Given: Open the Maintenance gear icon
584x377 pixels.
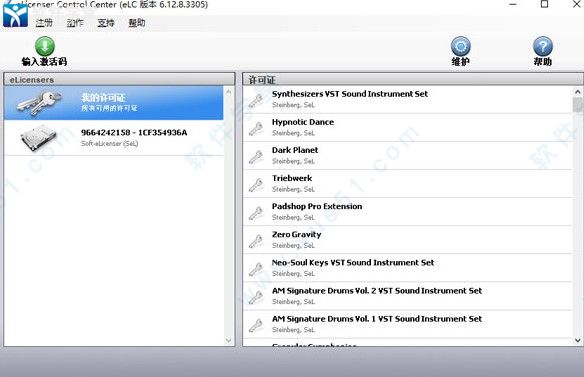Looking at the screenshot, I should tap(461, 46).
